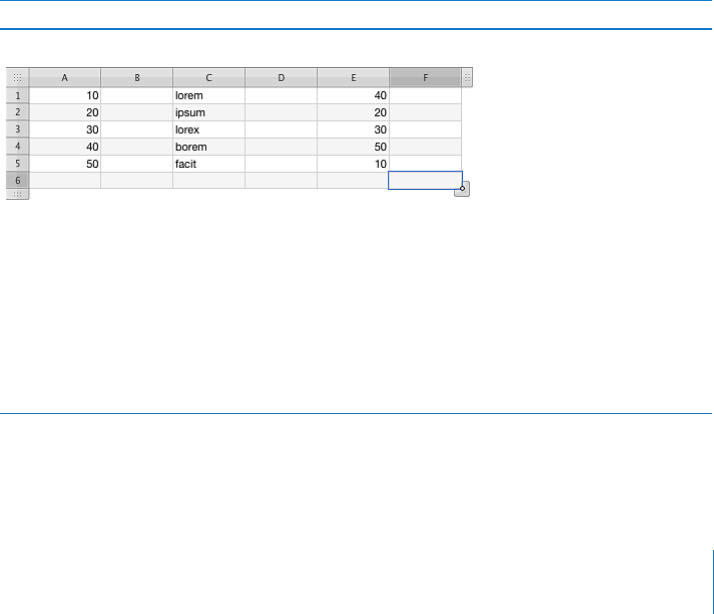Click cell A5 containing 50

[65, 164]
